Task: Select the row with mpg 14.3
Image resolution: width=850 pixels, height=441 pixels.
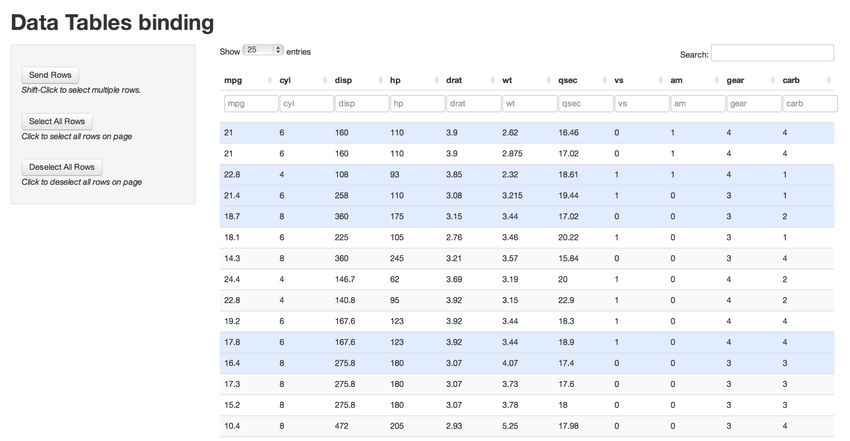Action: point(527,258)
